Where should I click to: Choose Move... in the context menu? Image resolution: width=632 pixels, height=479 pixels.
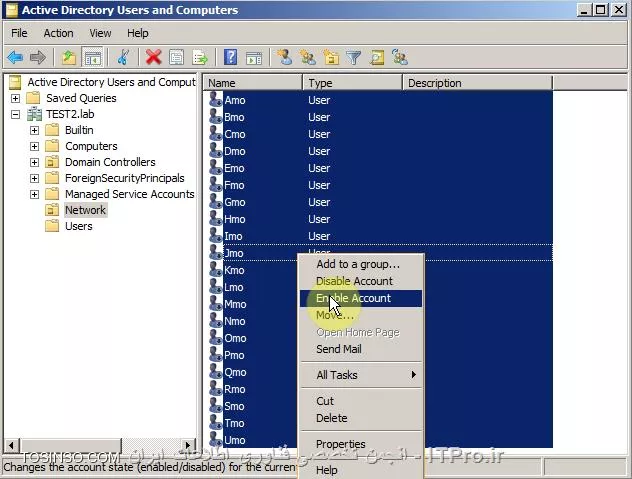[361, 315]
